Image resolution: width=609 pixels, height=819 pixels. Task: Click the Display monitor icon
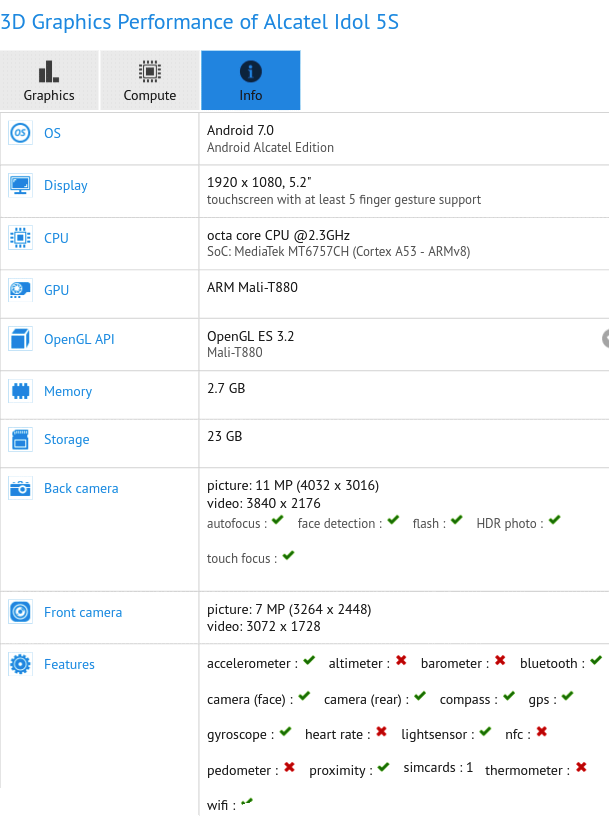pos(20,185)
